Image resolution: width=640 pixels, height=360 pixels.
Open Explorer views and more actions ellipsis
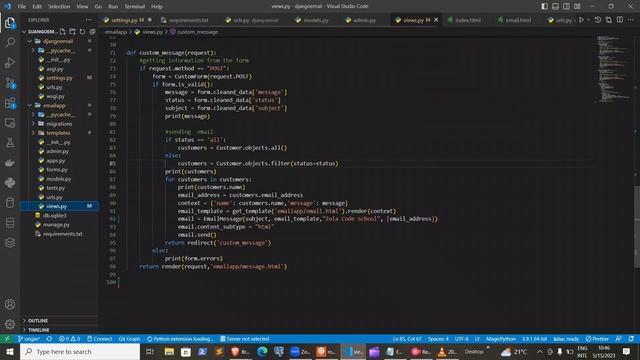89,20
